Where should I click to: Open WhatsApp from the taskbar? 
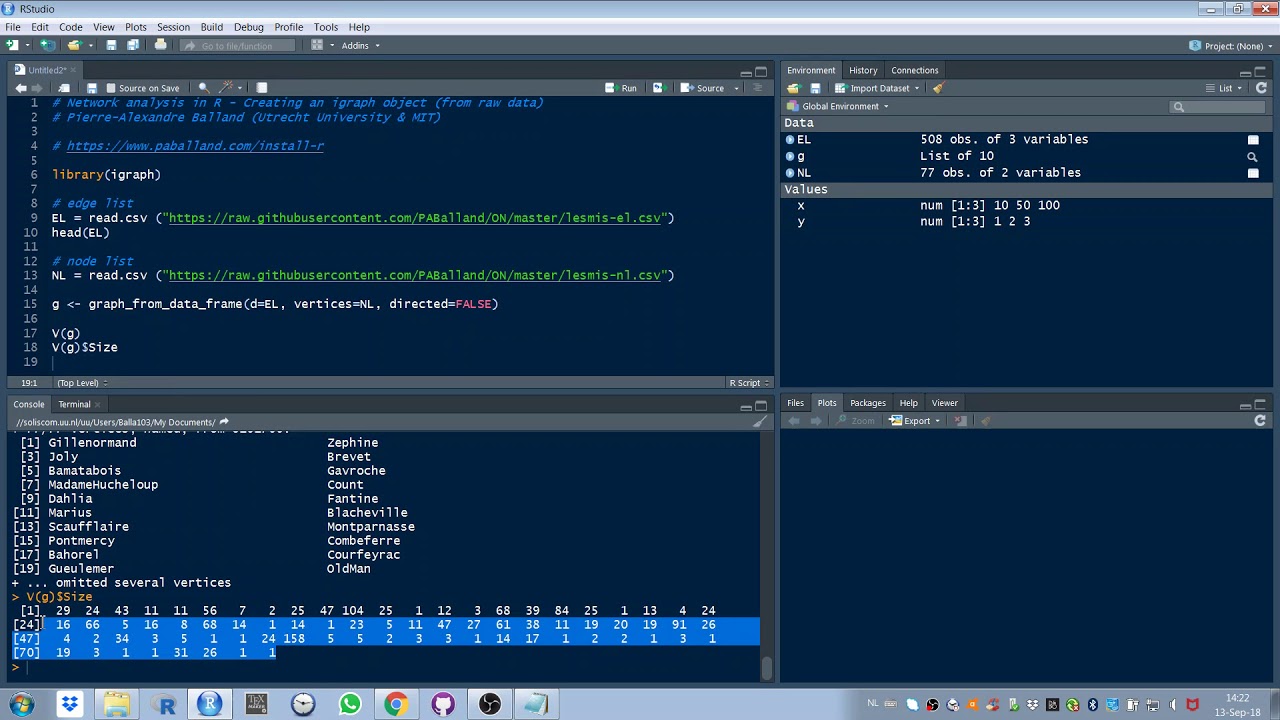[x=349, y=705]
